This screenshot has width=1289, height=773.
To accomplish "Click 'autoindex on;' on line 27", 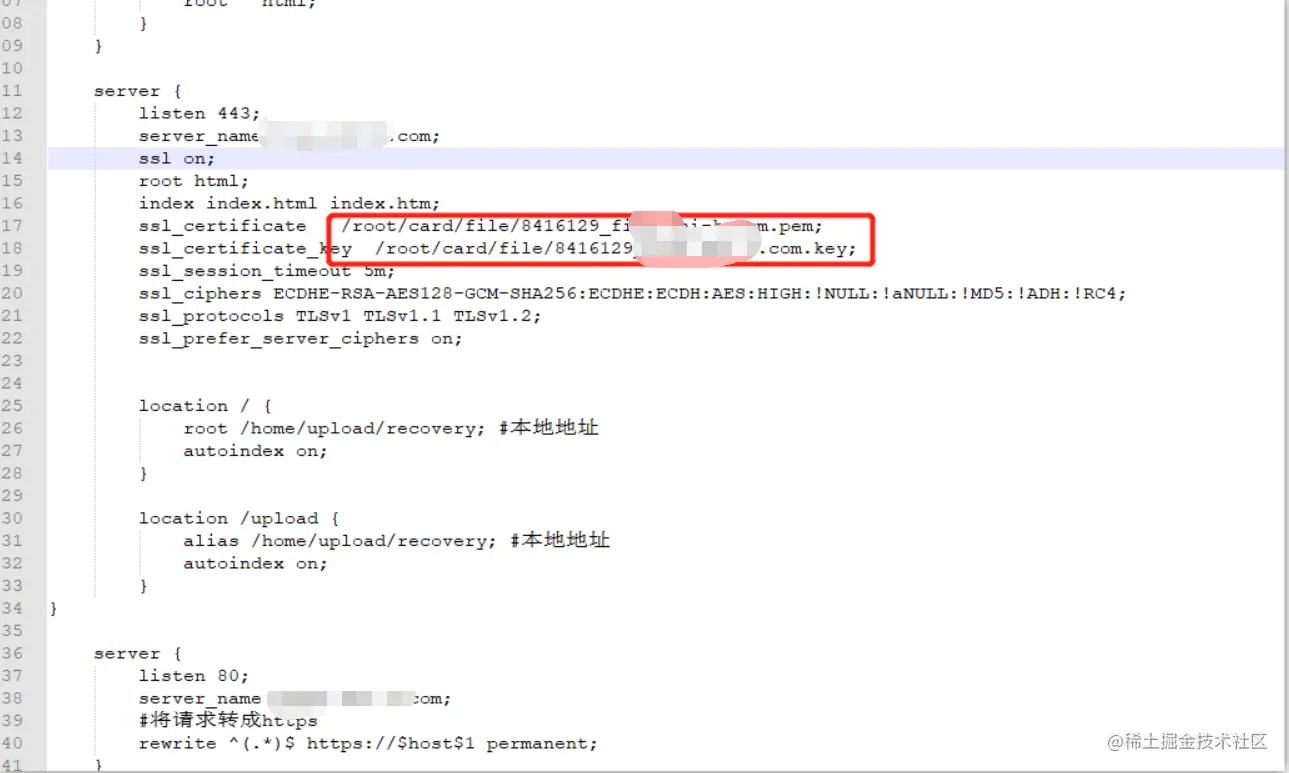I will click(x=256, y=451).
